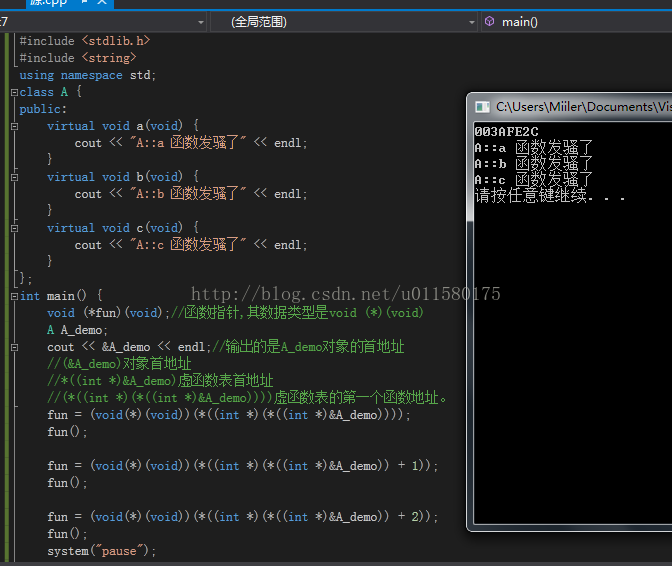Viewport: 672px width, 566px height.
Task: Click the string "A::b 函数发骚了" in code
Action: pyautogui.click(x=188, y=194)
